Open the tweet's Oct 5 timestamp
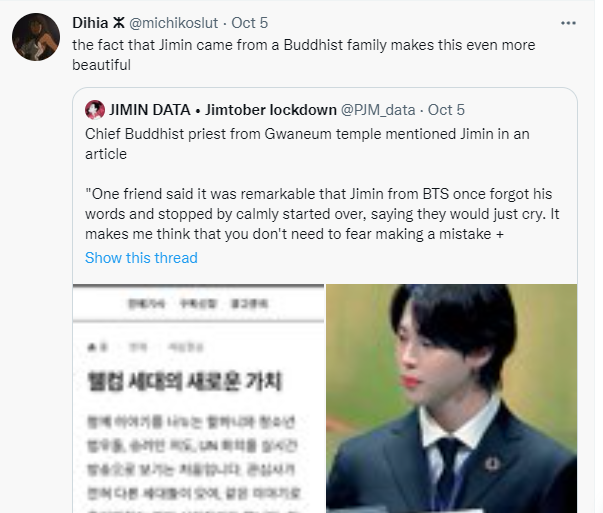Screen dimensions: 603x513 coord(250,23)
